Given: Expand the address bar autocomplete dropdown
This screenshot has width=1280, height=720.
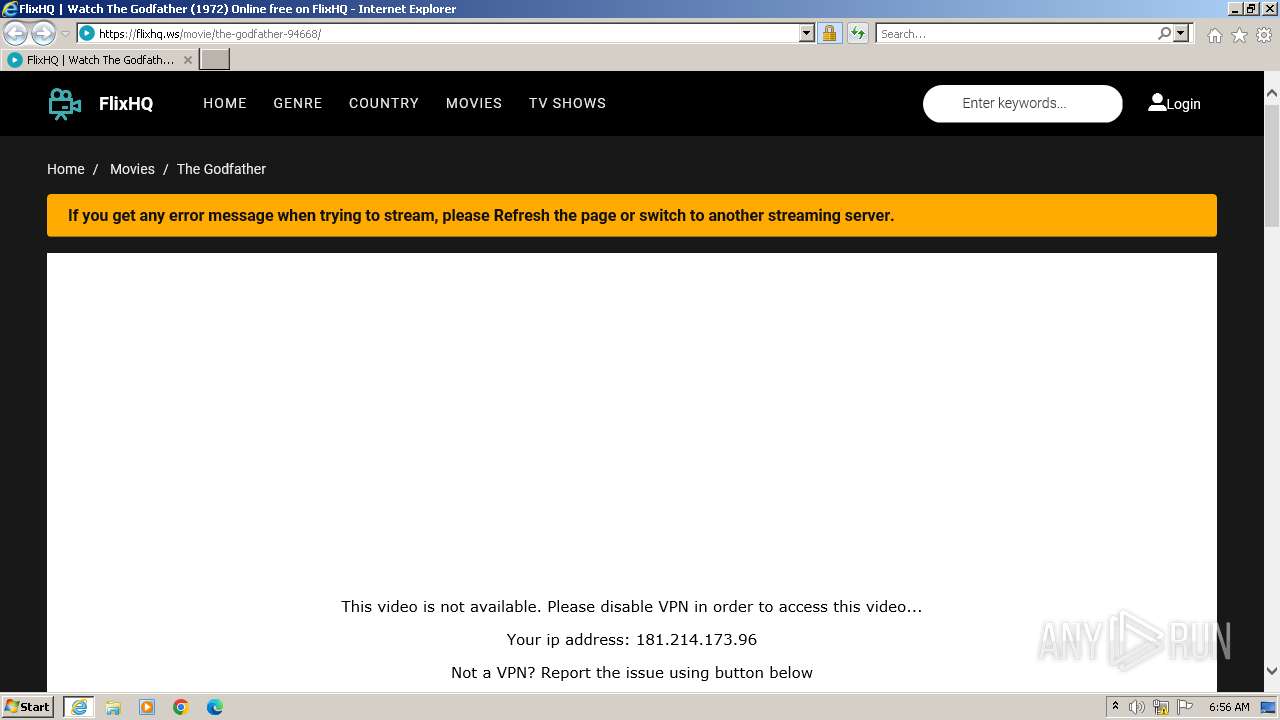Looking at the screenshot, I should tap(807, 33).
